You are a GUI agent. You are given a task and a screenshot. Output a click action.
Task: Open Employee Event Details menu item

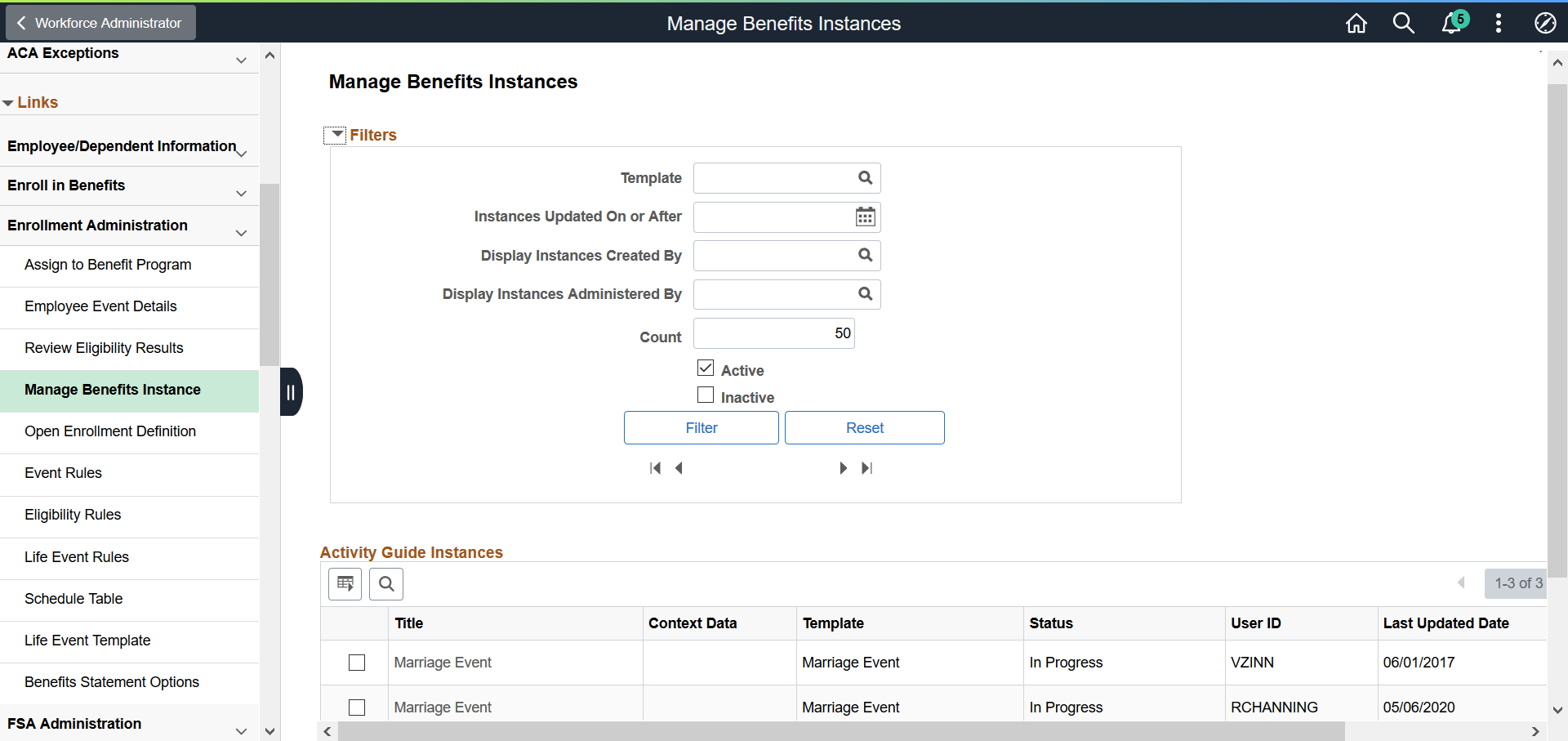tap(100, 306)
